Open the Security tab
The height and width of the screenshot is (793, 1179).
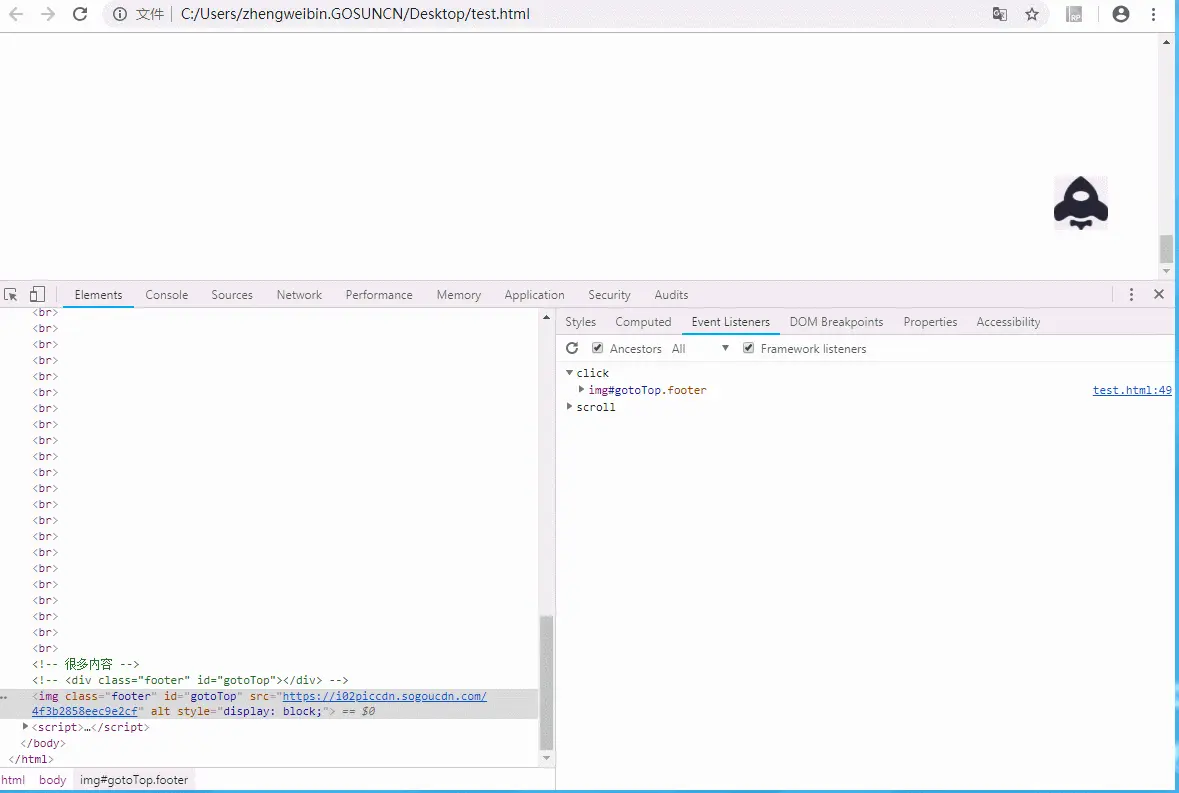[610, 295]
